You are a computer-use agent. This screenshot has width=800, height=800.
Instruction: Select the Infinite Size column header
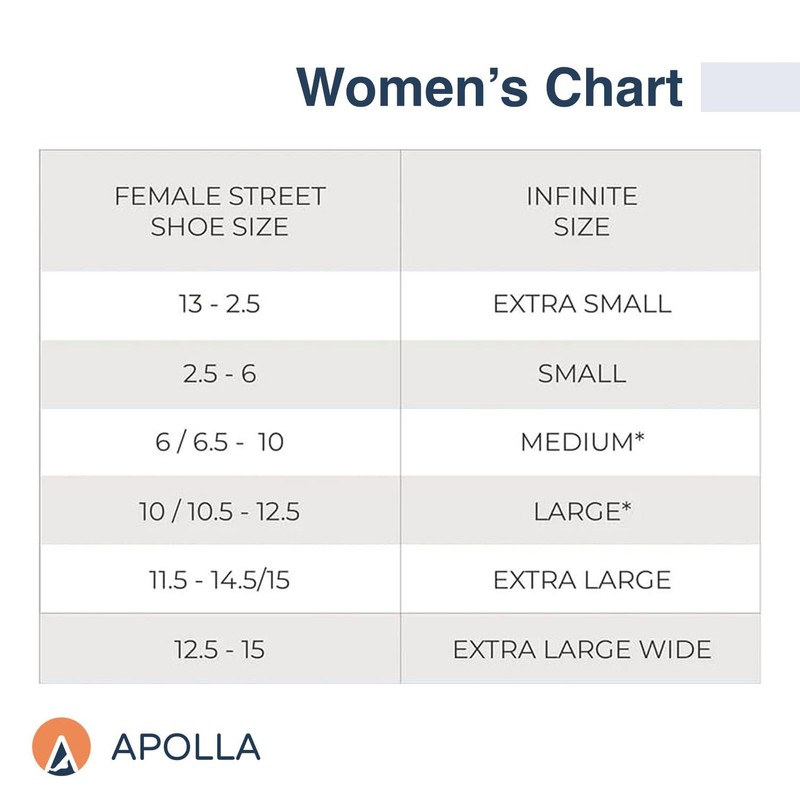[582, 211]
